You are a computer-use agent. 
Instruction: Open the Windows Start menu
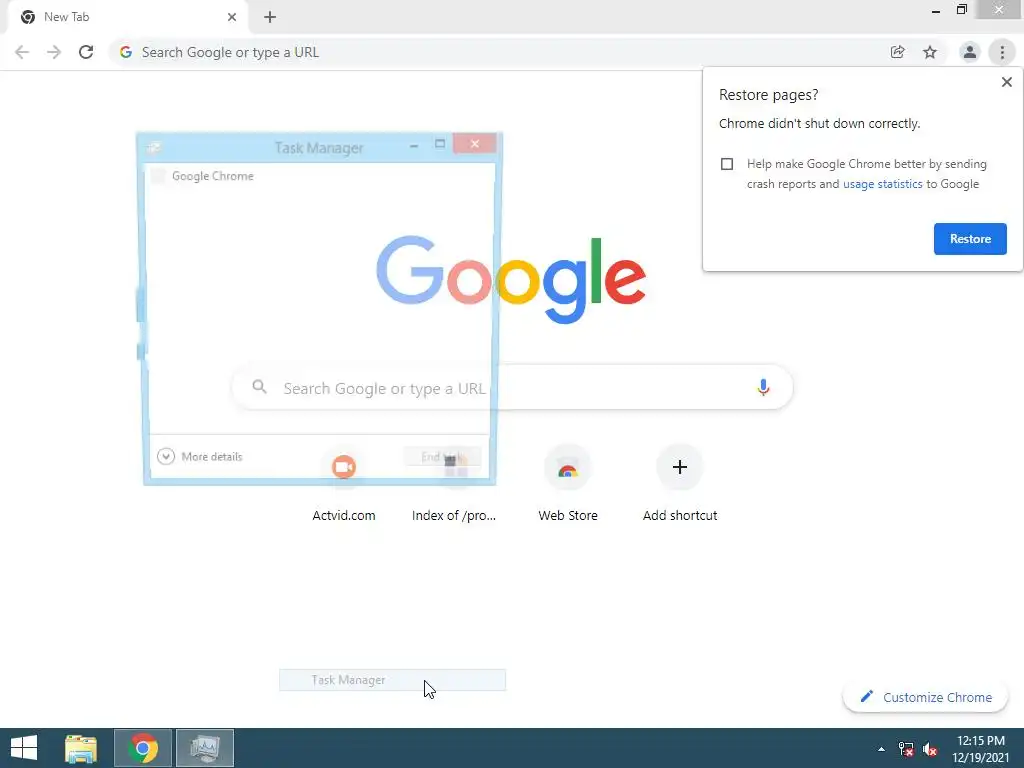24,748
